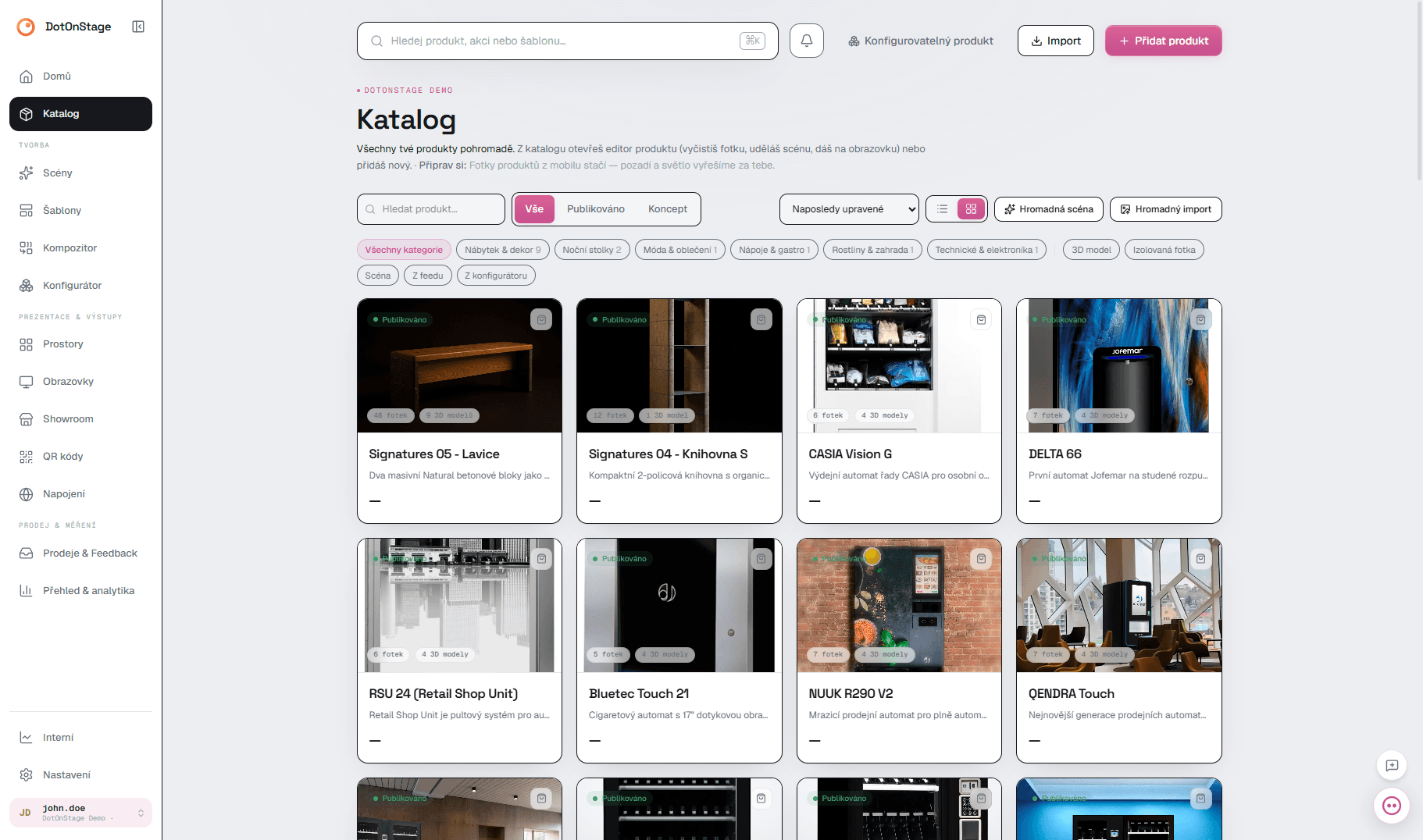Viewport: 1423px width, 840px height.
Task: Select the Vše filter tab
Action: pyautogui.click(x=534, y=209)
